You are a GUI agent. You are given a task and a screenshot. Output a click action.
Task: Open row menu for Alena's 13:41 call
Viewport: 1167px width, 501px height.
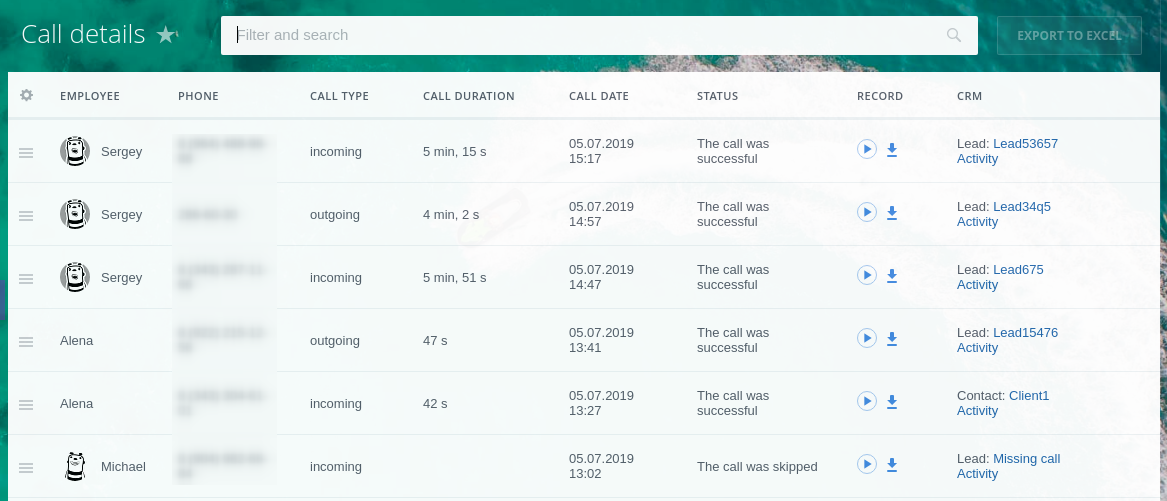(x=26, y=341)
